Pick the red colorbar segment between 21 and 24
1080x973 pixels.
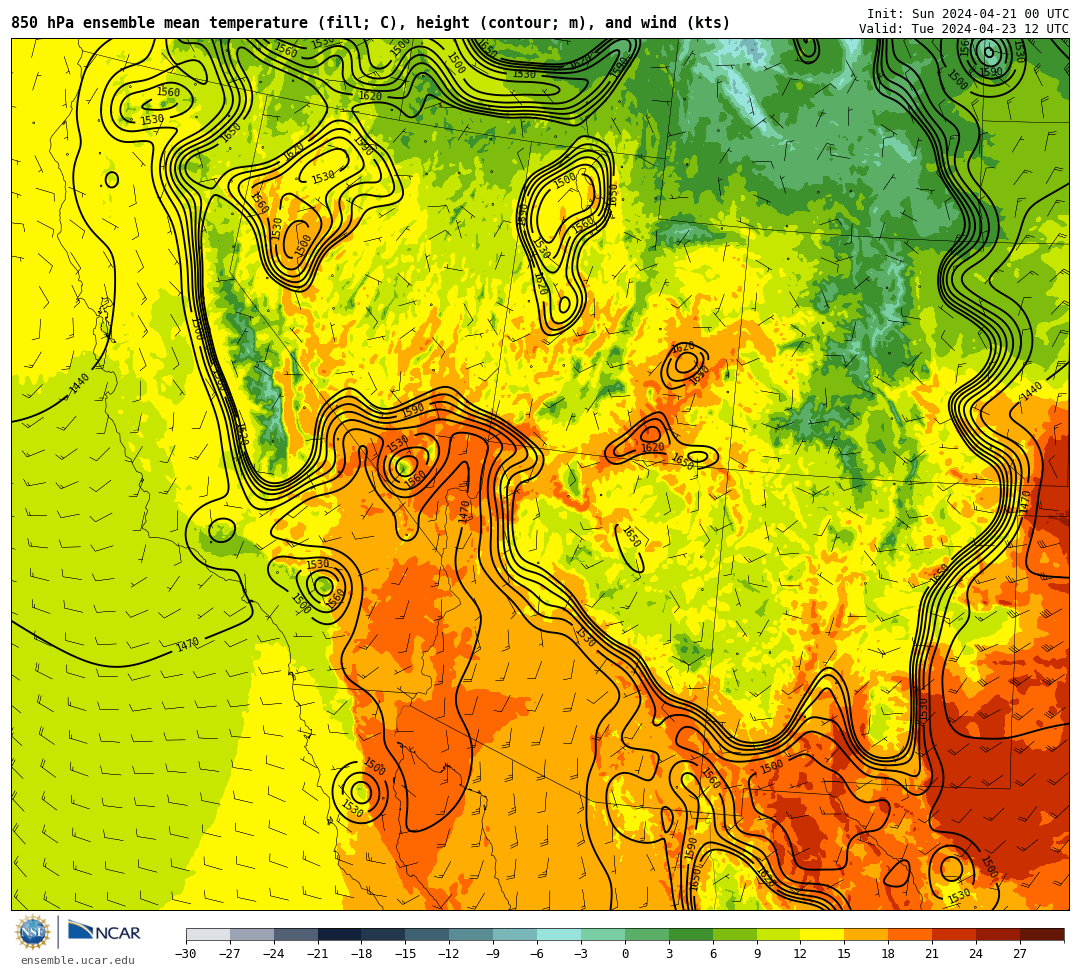pos(954,934)
